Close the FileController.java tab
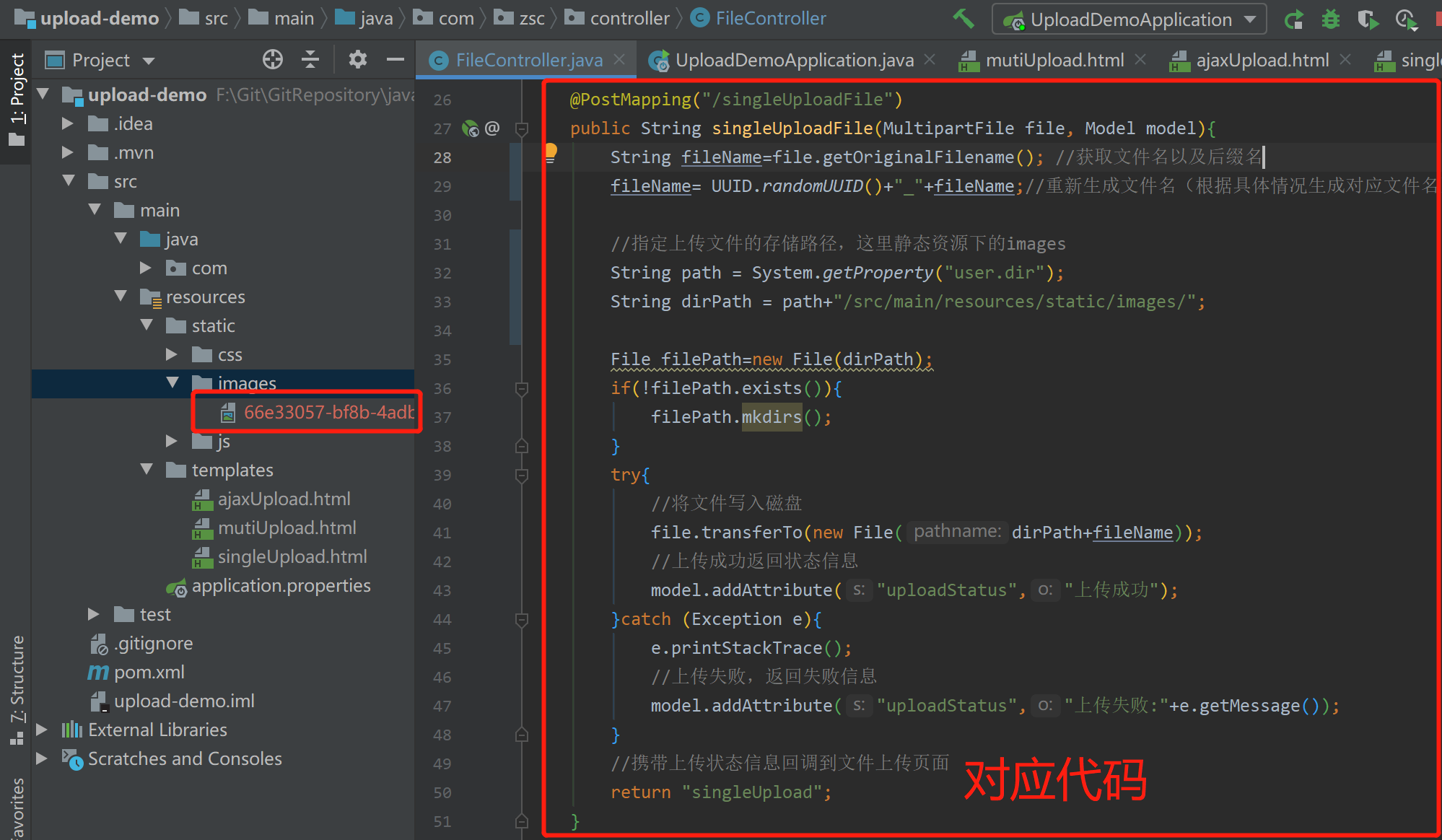Screen dimensions: 1442x840 point(619,60)
